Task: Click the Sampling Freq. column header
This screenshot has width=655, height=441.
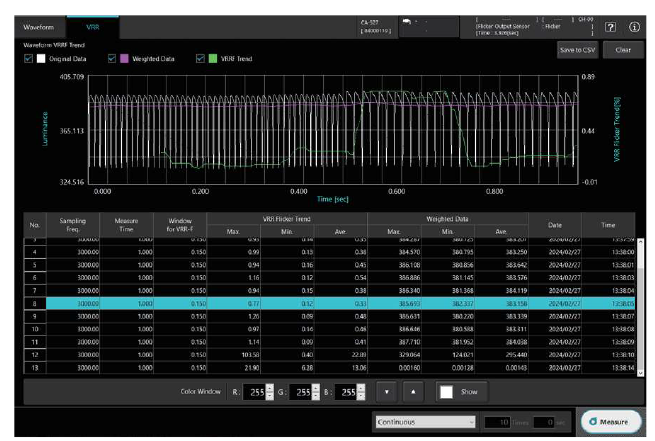Action: tap(73, 225)
